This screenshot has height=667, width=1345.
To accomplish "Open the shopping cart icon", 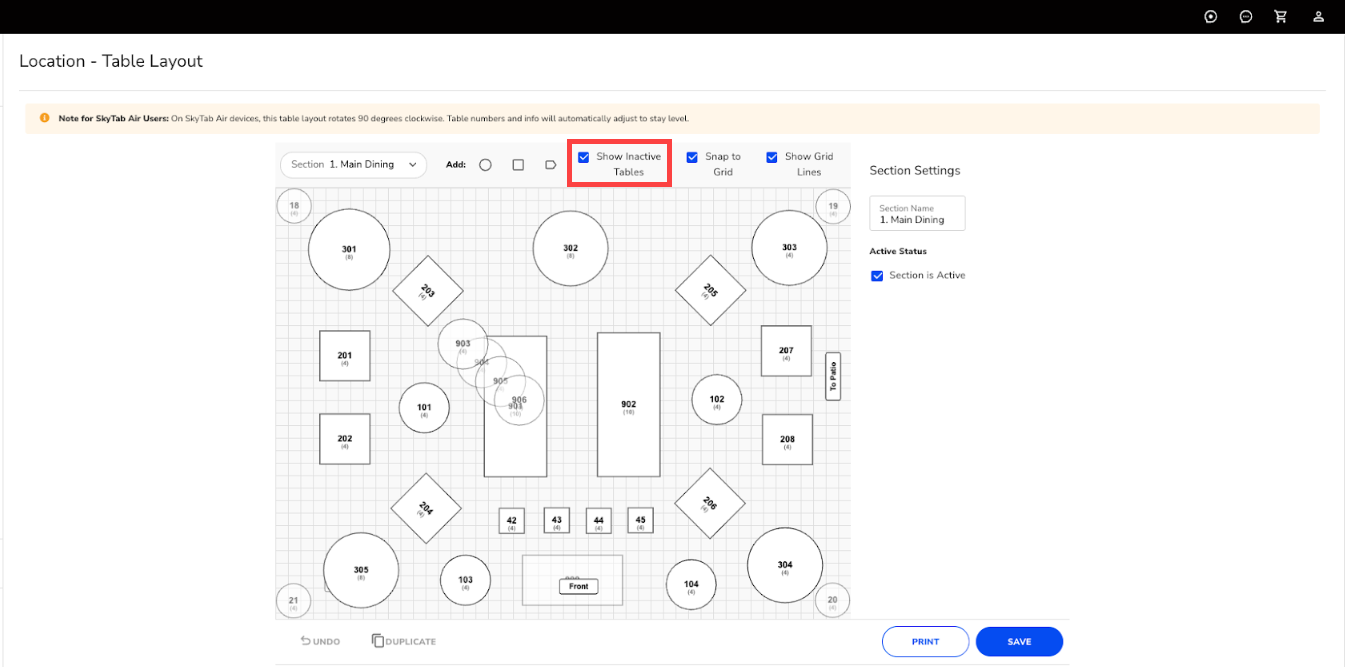I will [x=1280, y=17].
